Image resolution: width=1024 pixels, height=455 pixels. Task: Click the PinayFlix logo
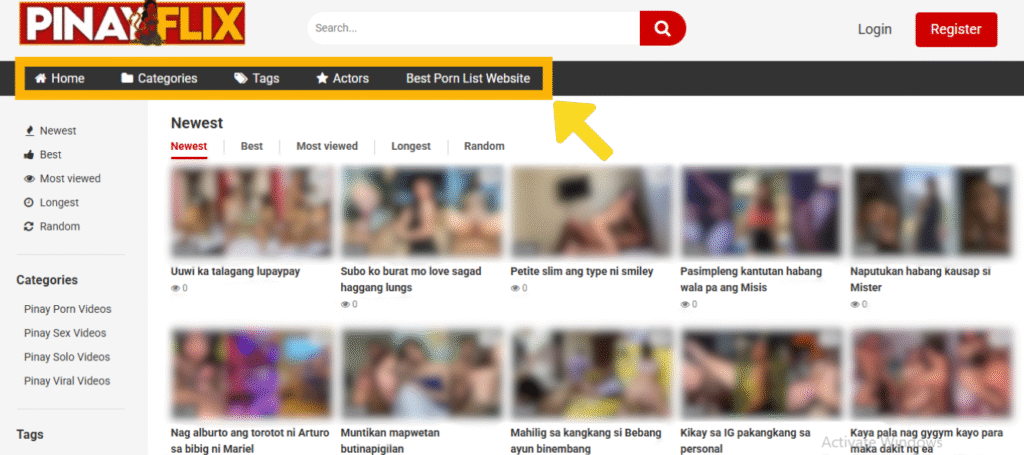(x=132, y=23)
